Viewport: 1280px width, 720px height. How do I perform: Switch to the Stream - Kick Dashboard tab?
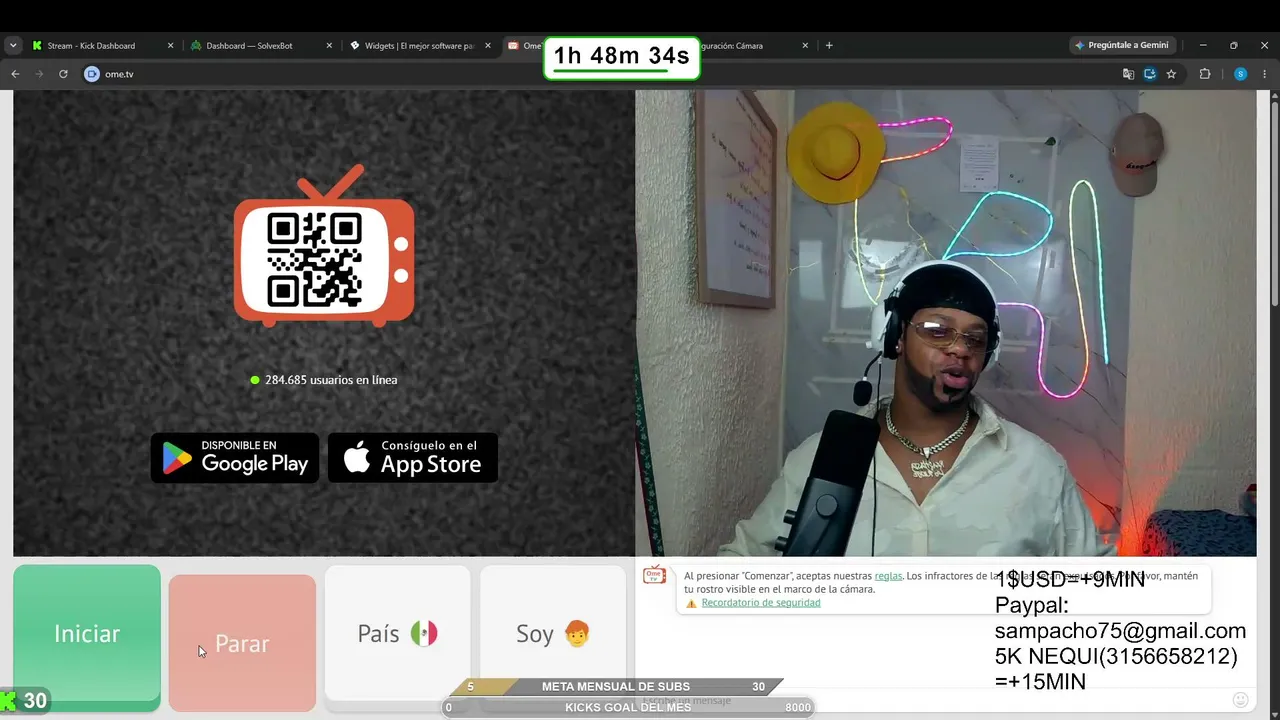pos(92,46)
